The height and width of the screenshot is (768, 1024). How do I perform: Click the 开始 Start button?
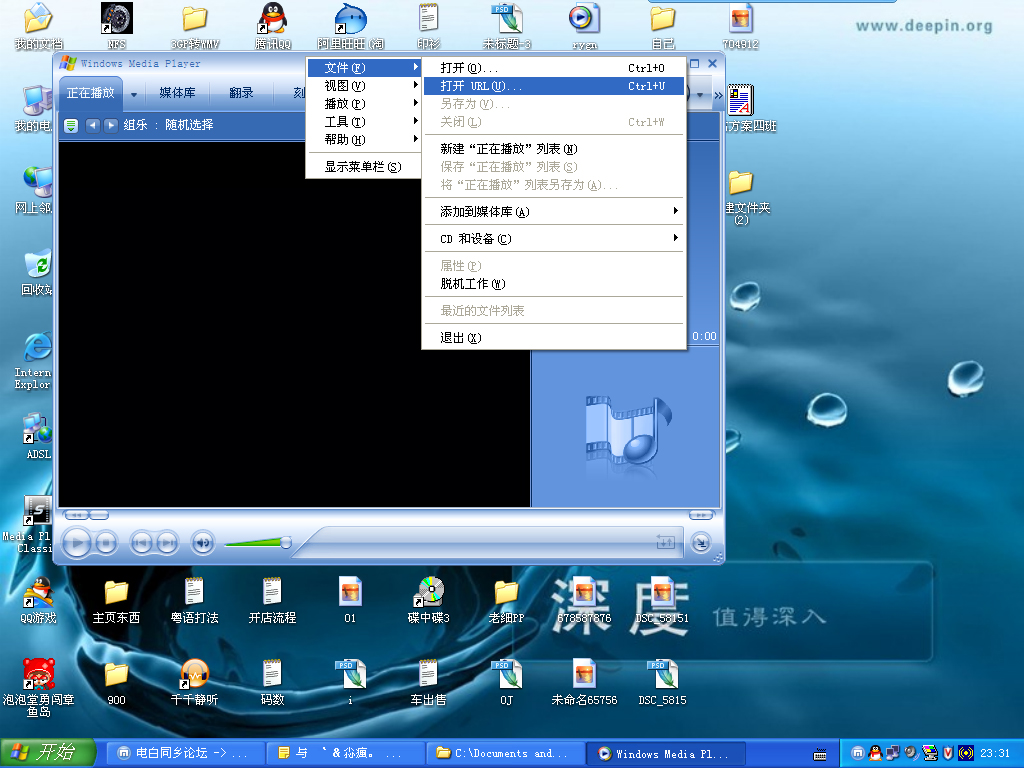(x=48, y=753)
